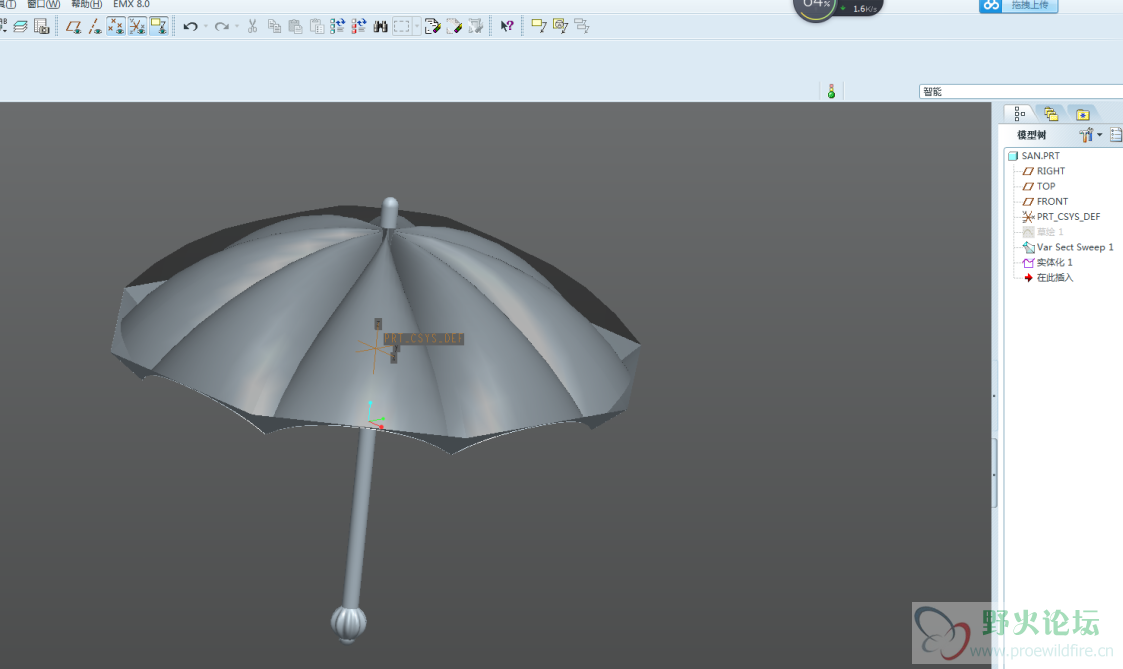The height and width of the screenshot is (669, 1123).
Task: Click the 拖拽上传 upload button
Action: click(x=1018, y=6)
